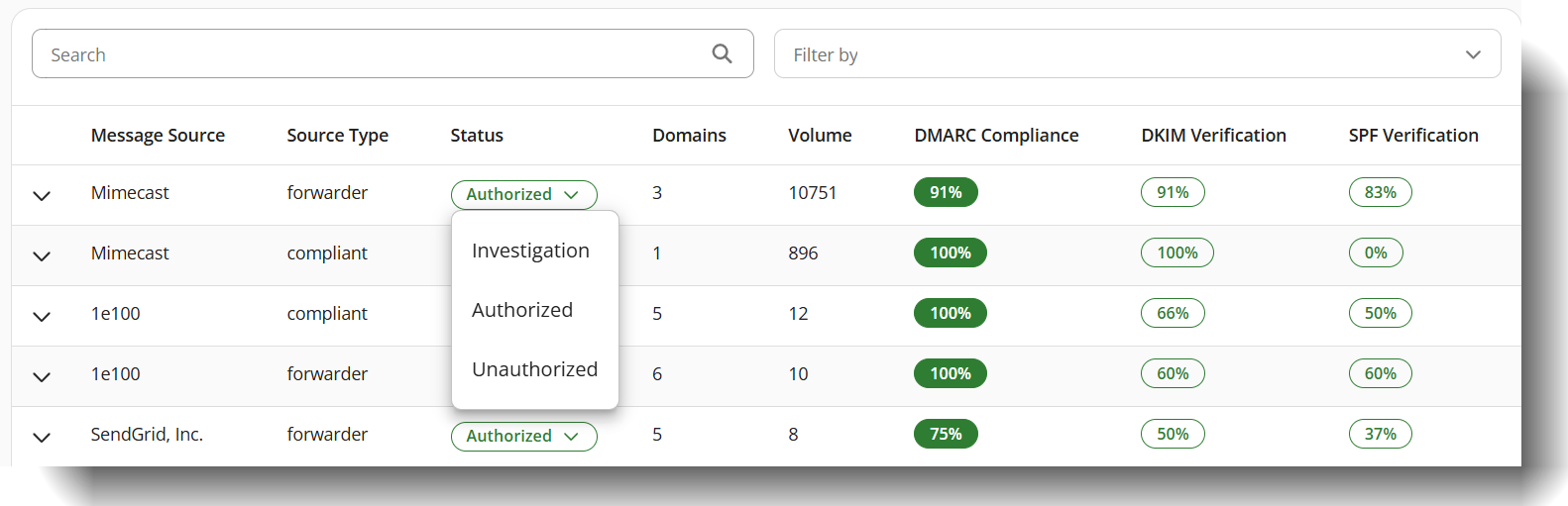Open the Filter by dropdown
The height and width of the screenshot is (506, 1568).
coord(1136,54)
